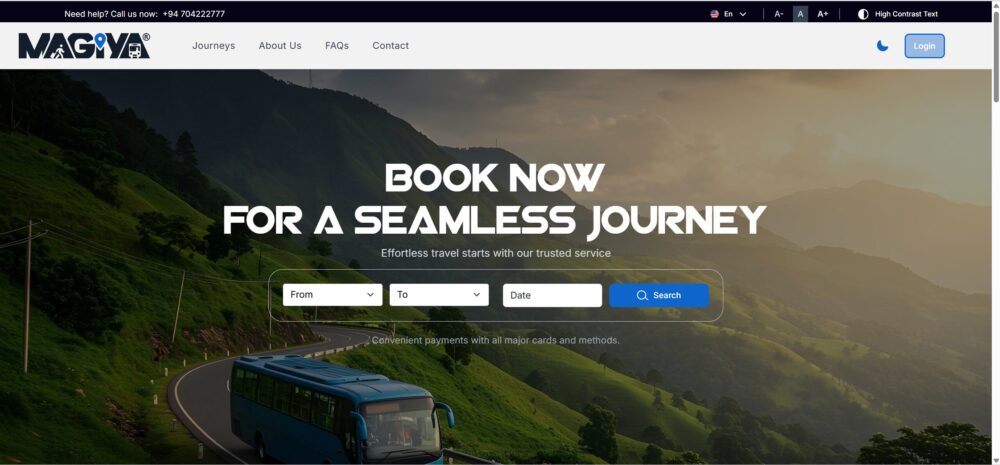Click the blue Search button
1000x465 pixels.
(x=659, y=295)
